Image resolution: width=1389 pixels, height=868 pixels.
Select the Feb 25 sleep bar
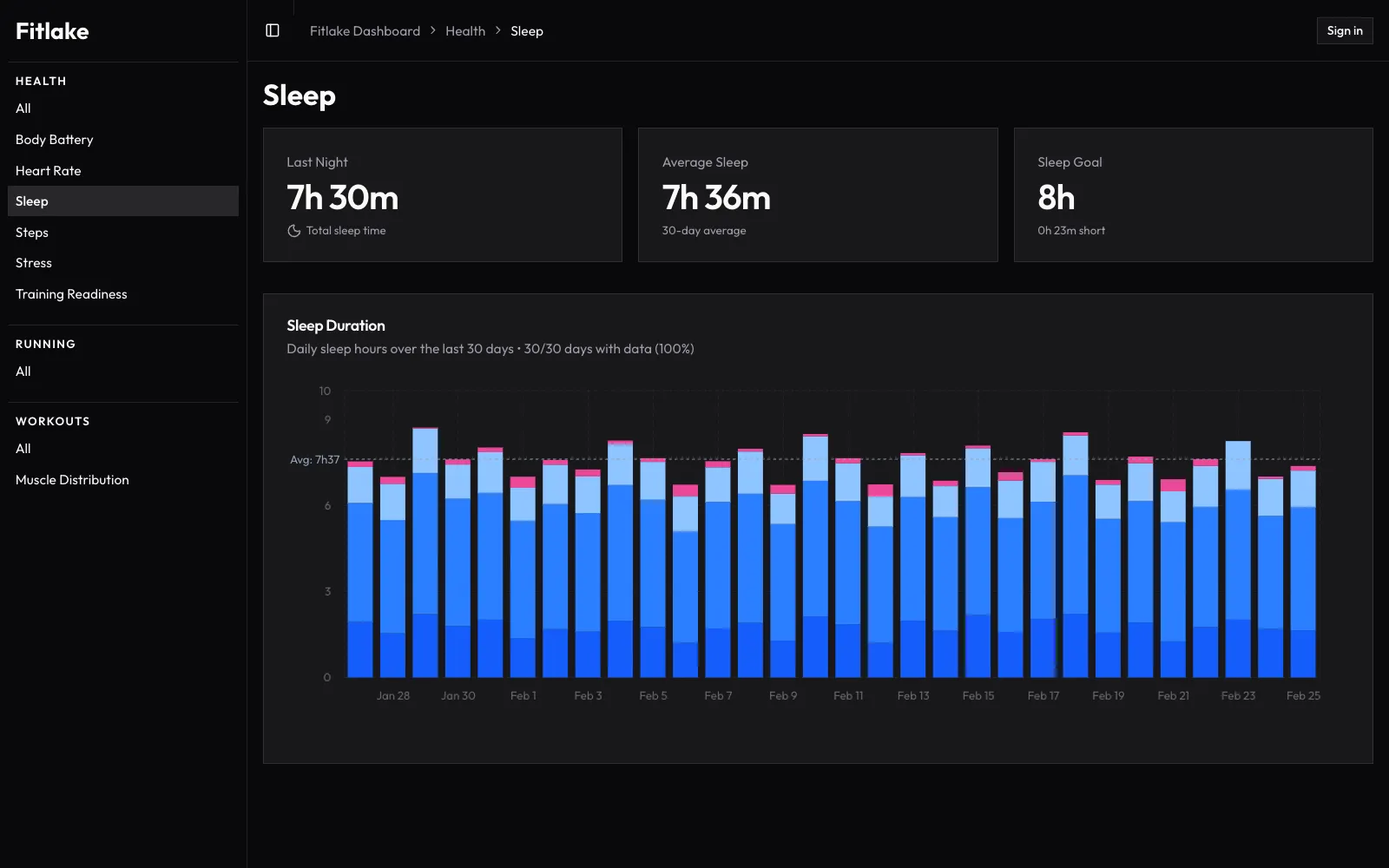coord(1303,571)
